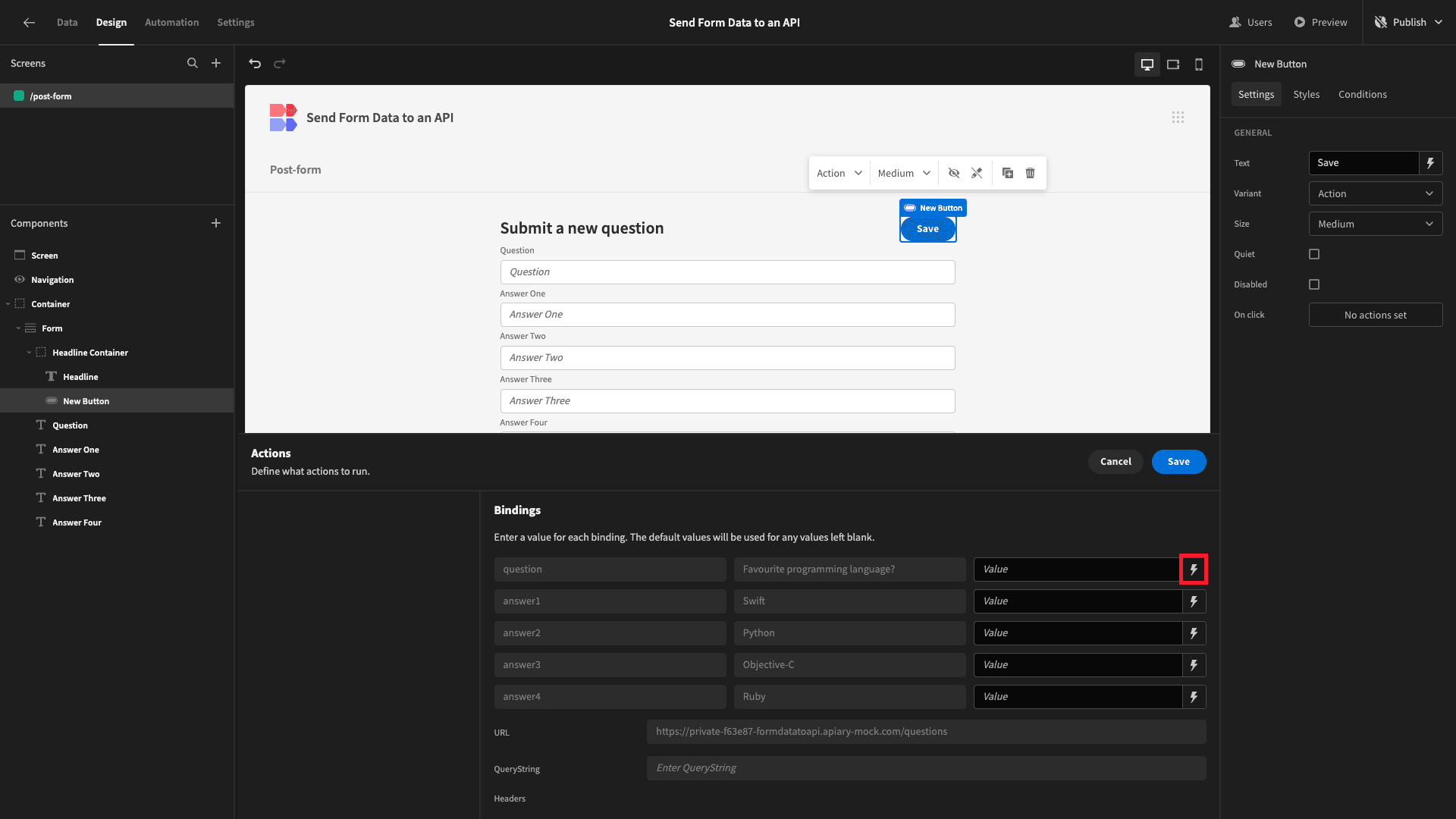Delete the button with trash icon
This screenshot has width=1456, height=819.
tap(1031, 173)
